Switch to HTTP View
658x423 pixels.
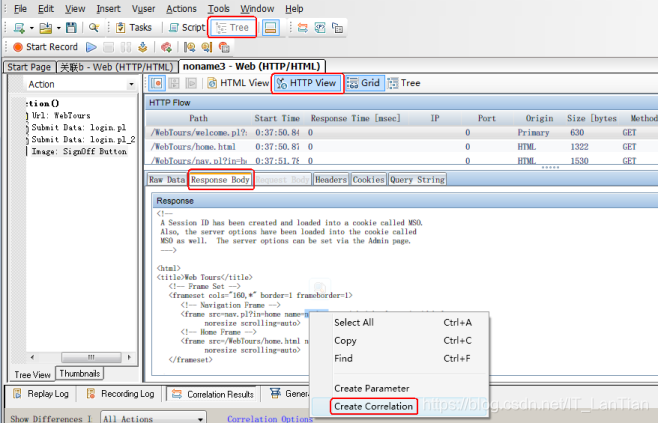(x=307, y=83)
